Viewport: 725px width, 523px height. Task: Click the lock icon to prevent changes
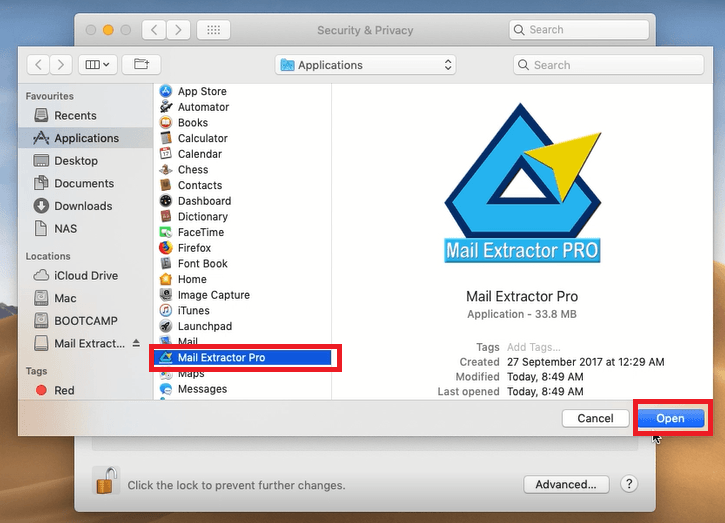click(106, 481)
